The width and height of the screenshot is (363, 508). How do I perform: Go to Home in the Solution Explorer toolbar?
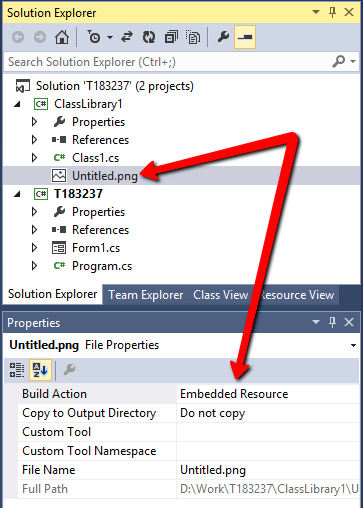[x=62, y=37]
